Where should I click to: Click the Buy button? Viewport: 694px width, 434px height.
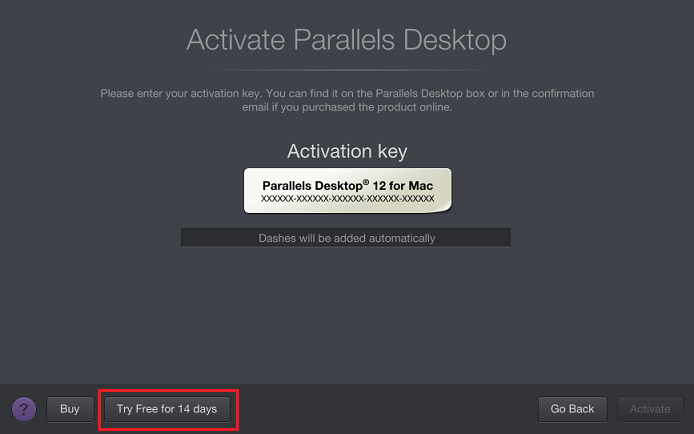click(70, 409)
